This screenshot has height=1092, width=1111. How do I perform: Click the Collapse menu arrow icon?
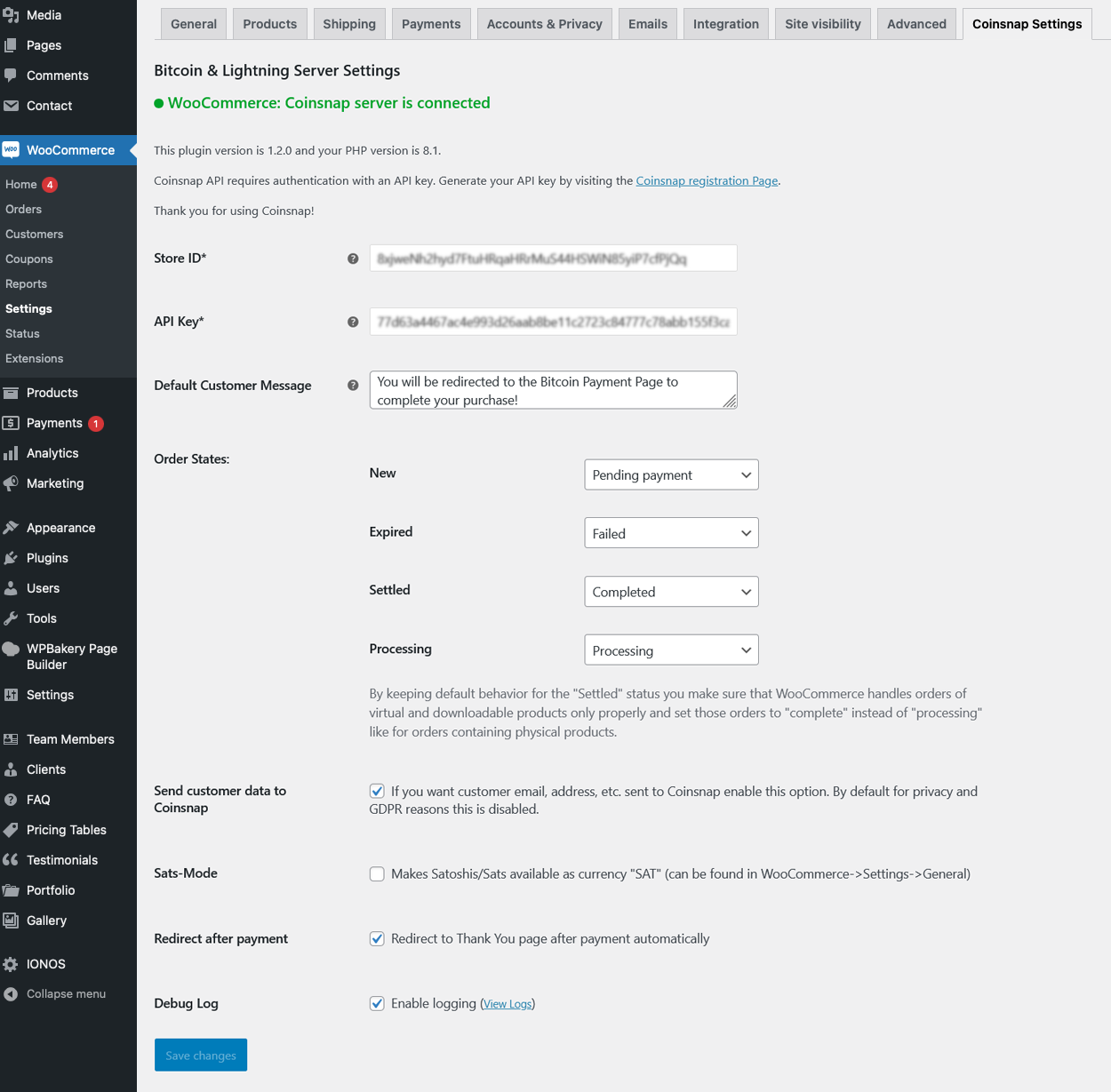coord(11,994)
